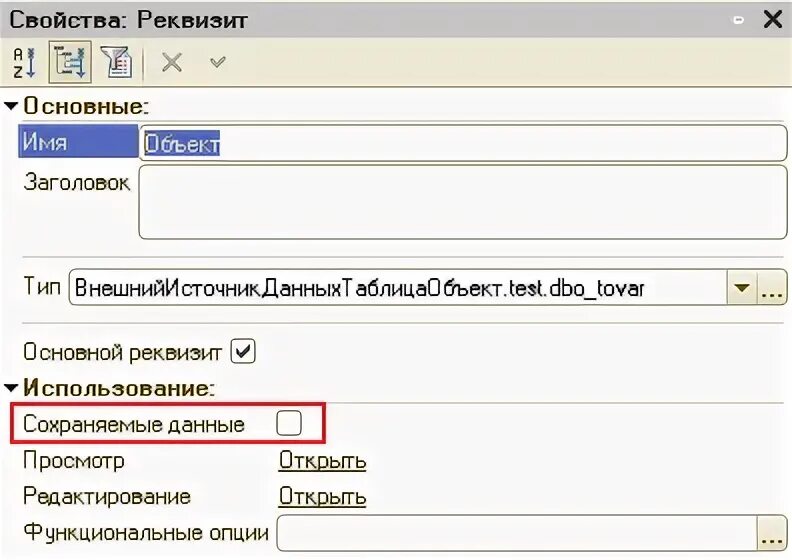Click the ellipsis button for Функциональные опции
The height and width of the screenshot is (560, 792).
click(772, 533)
